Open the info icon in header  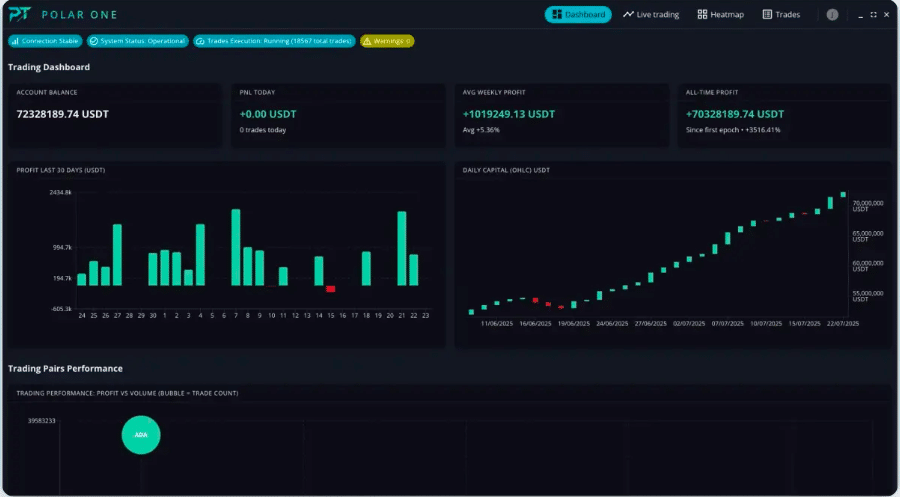pos(832,15)
